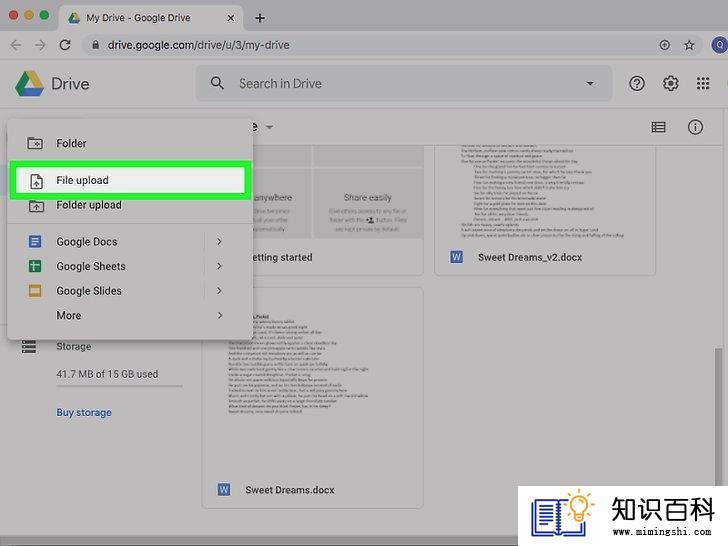Choose File upload menu item
728x546 pixels.
(x=130, y=180)
